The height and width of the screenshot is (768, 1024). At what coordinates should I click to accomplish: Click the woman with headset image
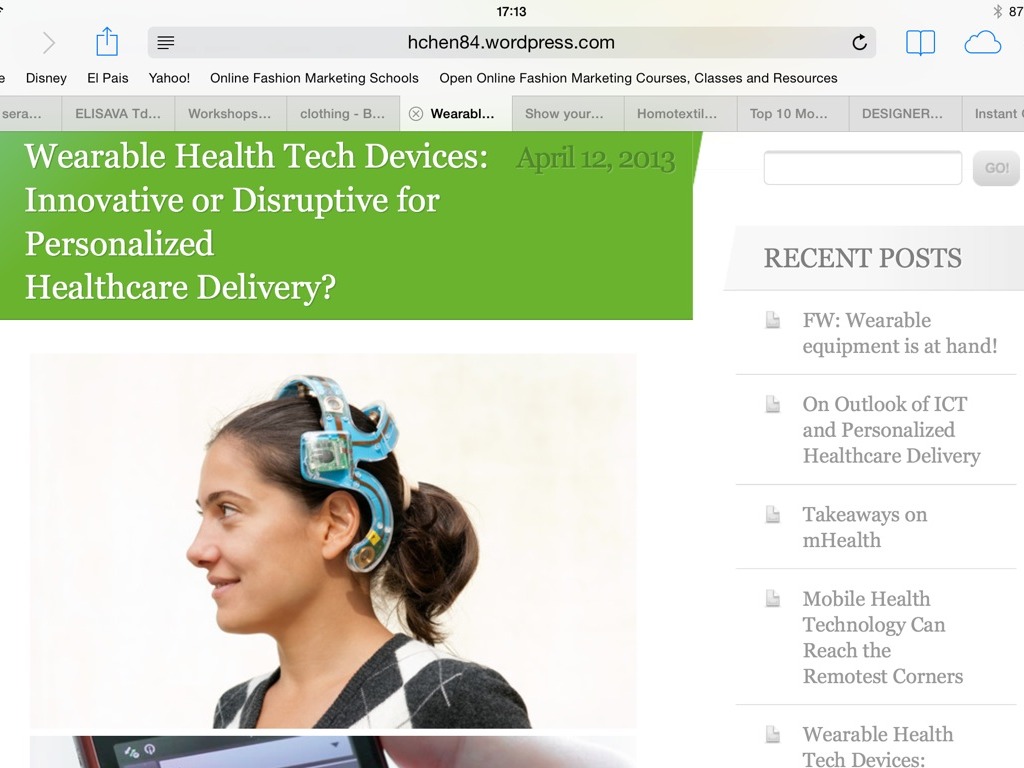pos(333,541)
